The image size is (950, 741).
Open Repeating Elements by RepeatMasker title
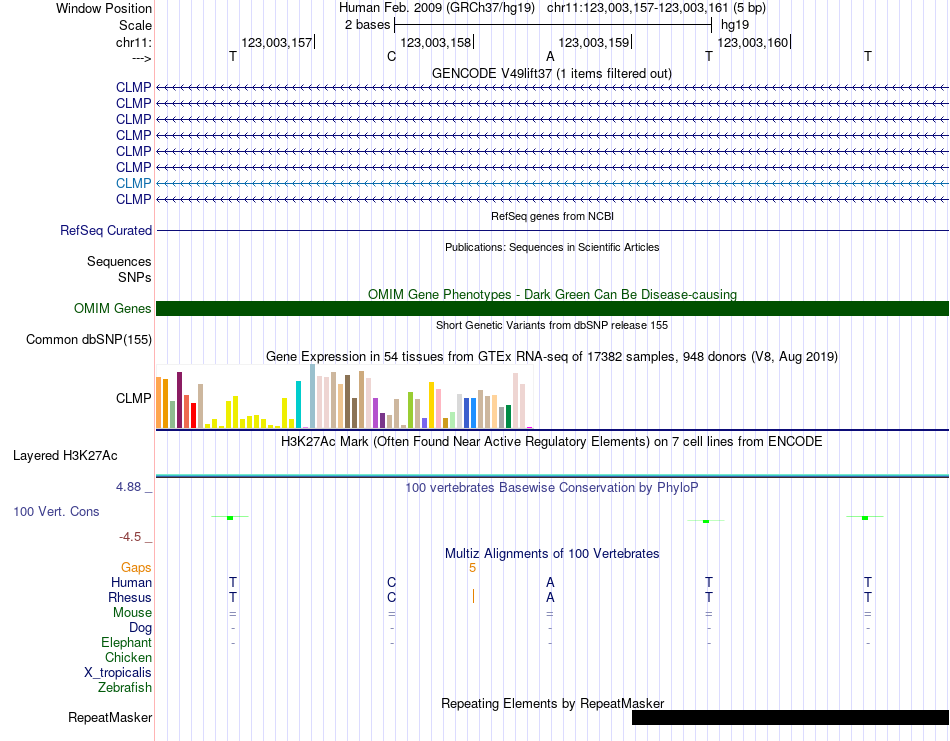pos(552,703)
